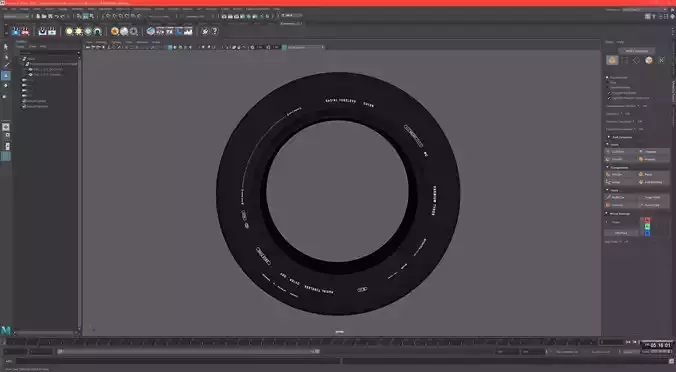
Task: Click the orange sphere material icon on shelf
Action: tap(114, 31)
